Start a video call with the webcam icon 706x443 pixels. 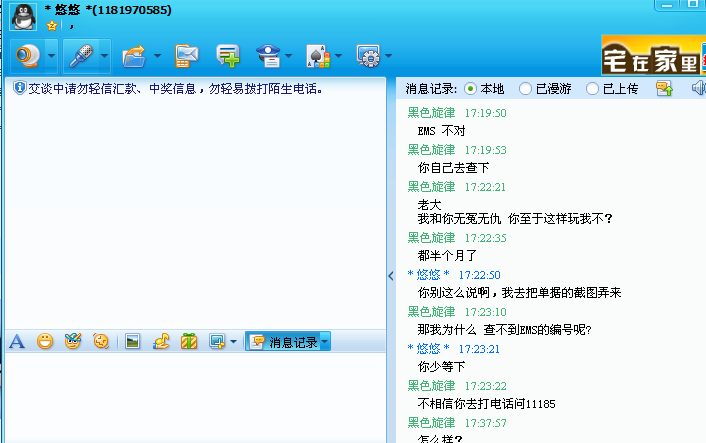tap(28, 56)
